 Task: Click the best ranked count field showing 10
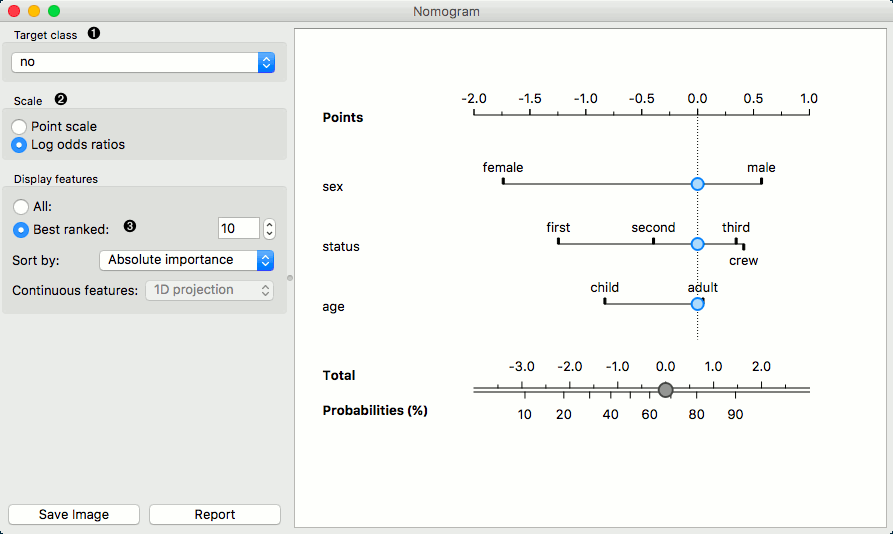point(238,229)
